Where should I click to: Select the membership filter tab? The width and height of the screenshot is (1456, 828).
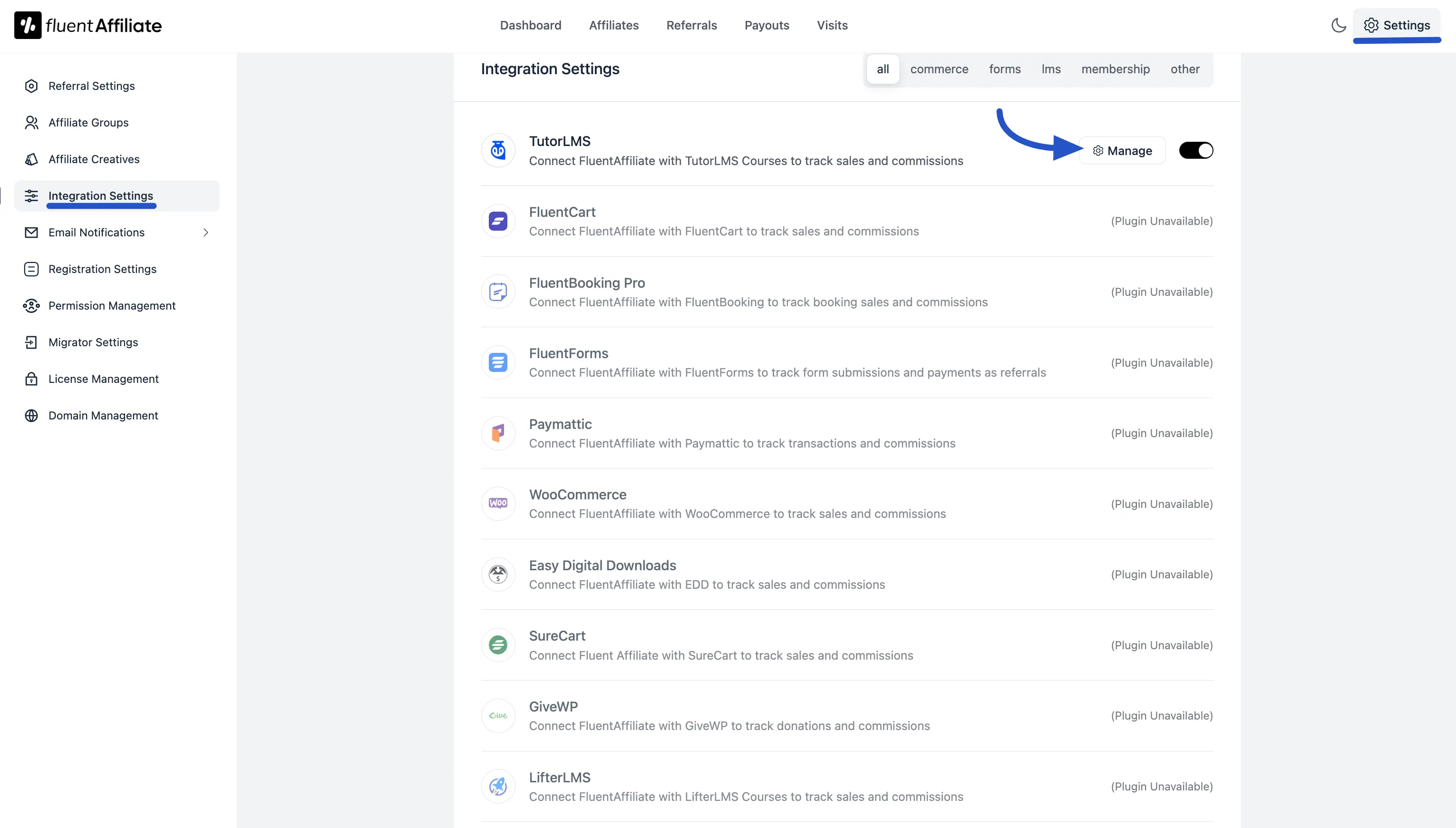(1116, 69)
